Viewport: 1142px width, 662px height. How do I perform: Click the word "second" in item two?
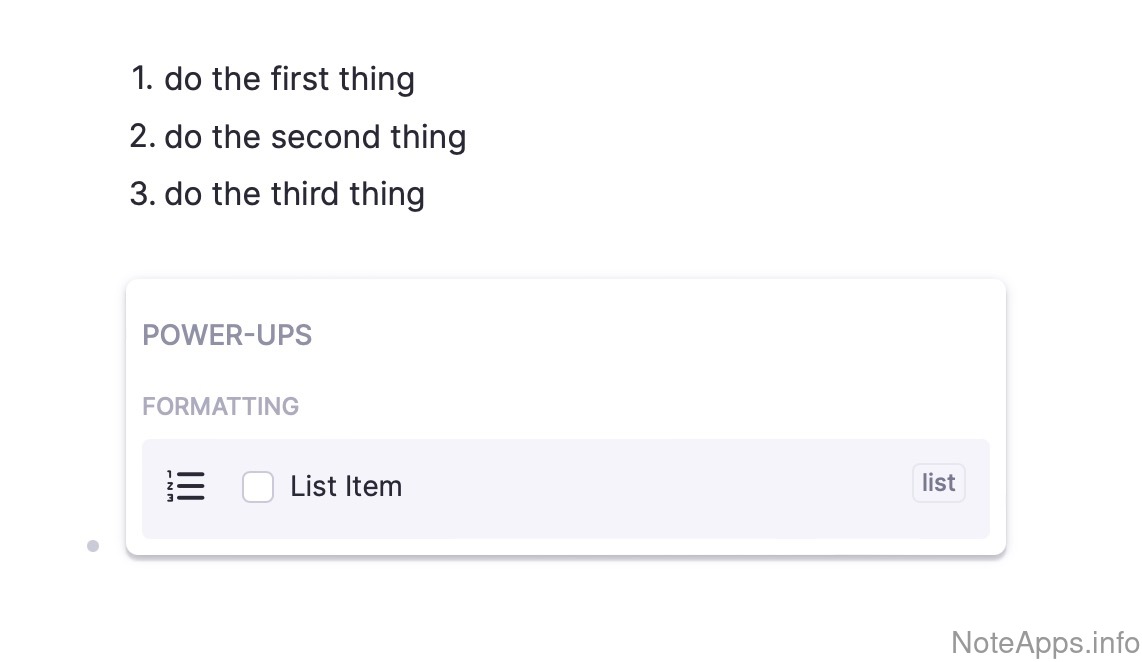click(x=323, y=137)
